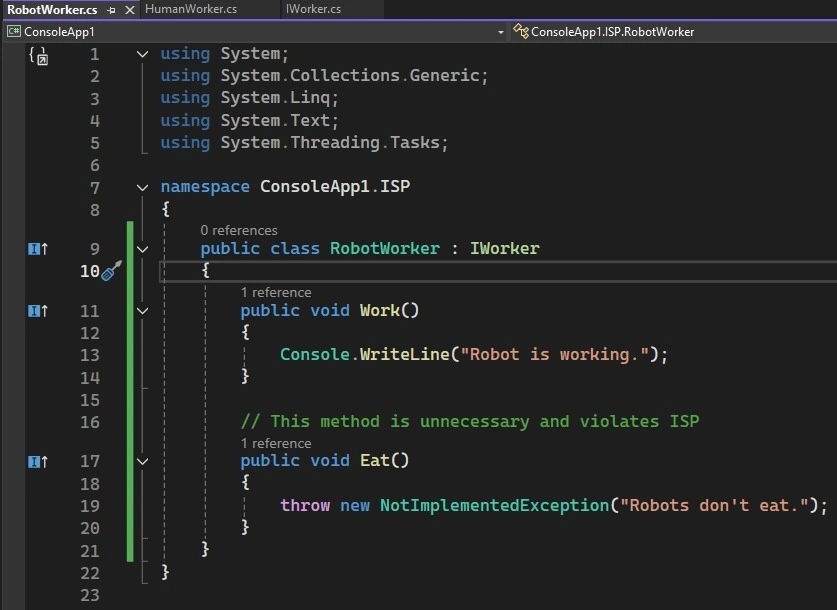837x610 pixels.
Task: Click the curly braces icon beside line 1
Action: (x=38, y=55)
